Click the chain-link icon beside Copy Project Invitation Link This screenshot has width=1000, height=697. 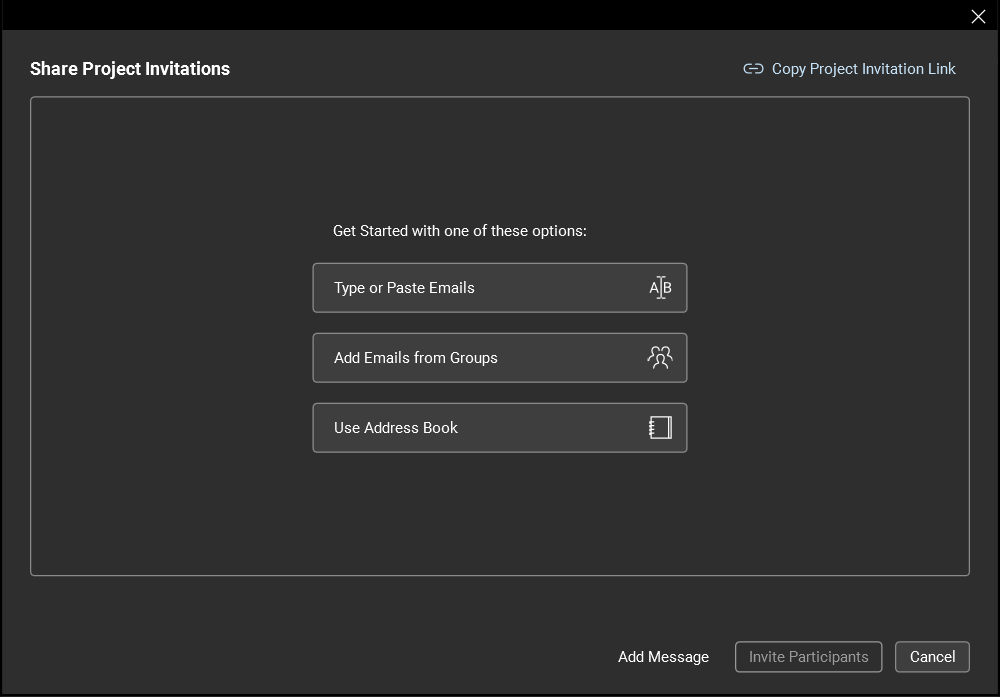(753, 69)
